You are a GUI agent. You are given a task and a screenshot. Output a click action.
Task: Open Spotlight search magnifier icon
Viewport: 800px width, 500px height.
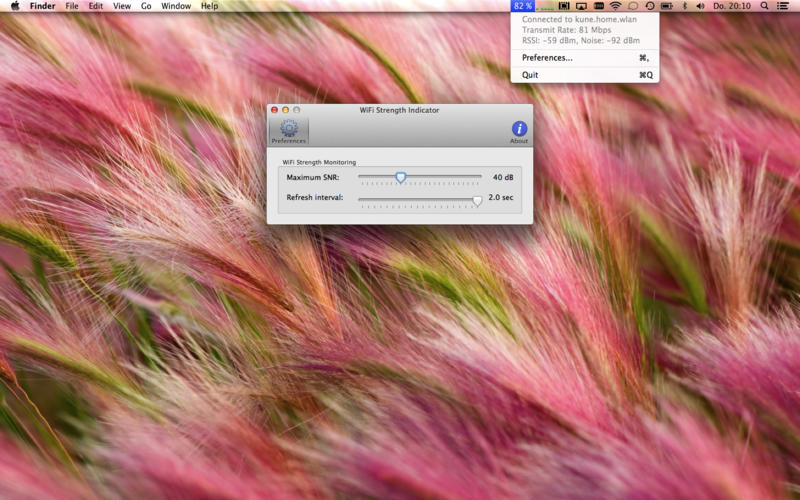764,6
